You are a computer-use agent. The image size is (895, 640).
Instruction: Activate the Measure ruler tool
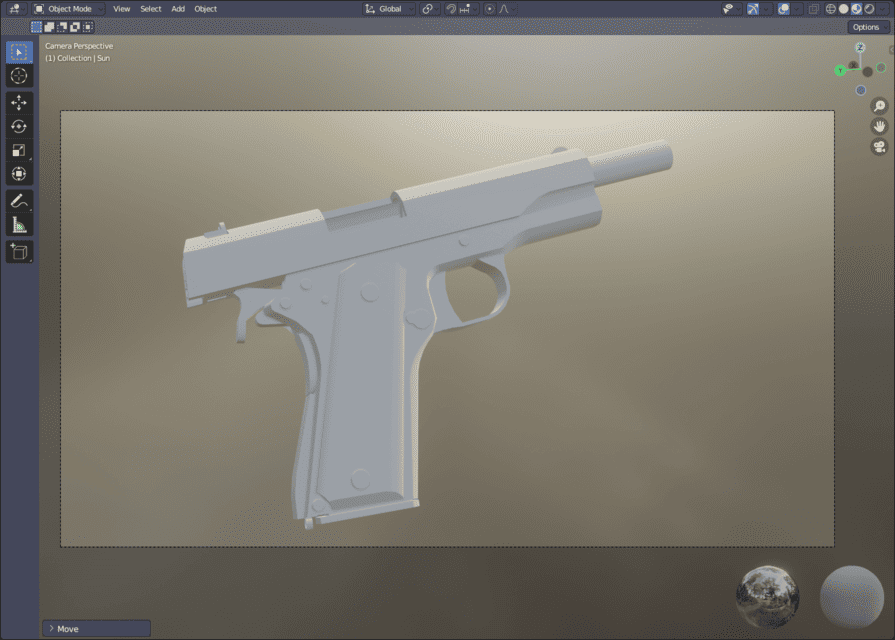point(19,225)
